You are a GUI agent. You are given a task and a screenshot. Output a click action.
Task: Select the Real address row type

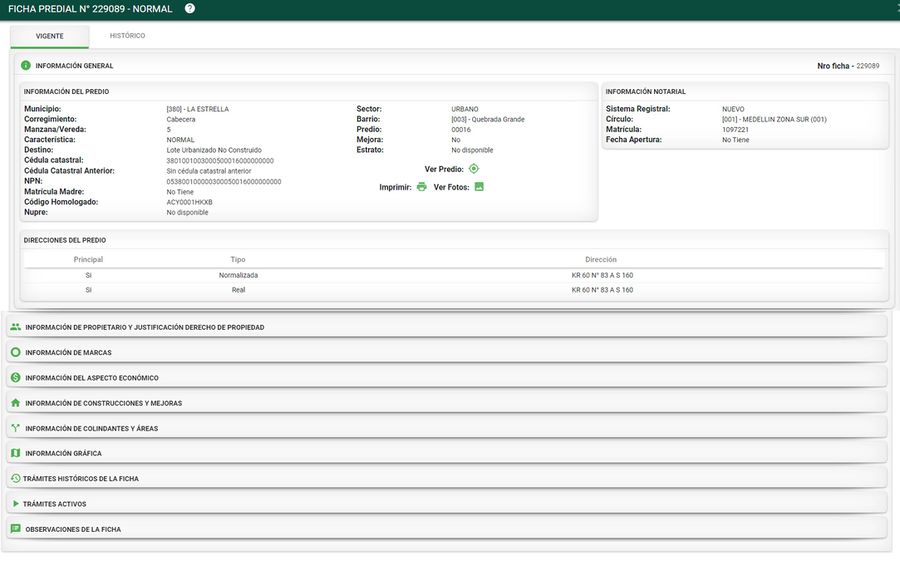pos(238,290)
